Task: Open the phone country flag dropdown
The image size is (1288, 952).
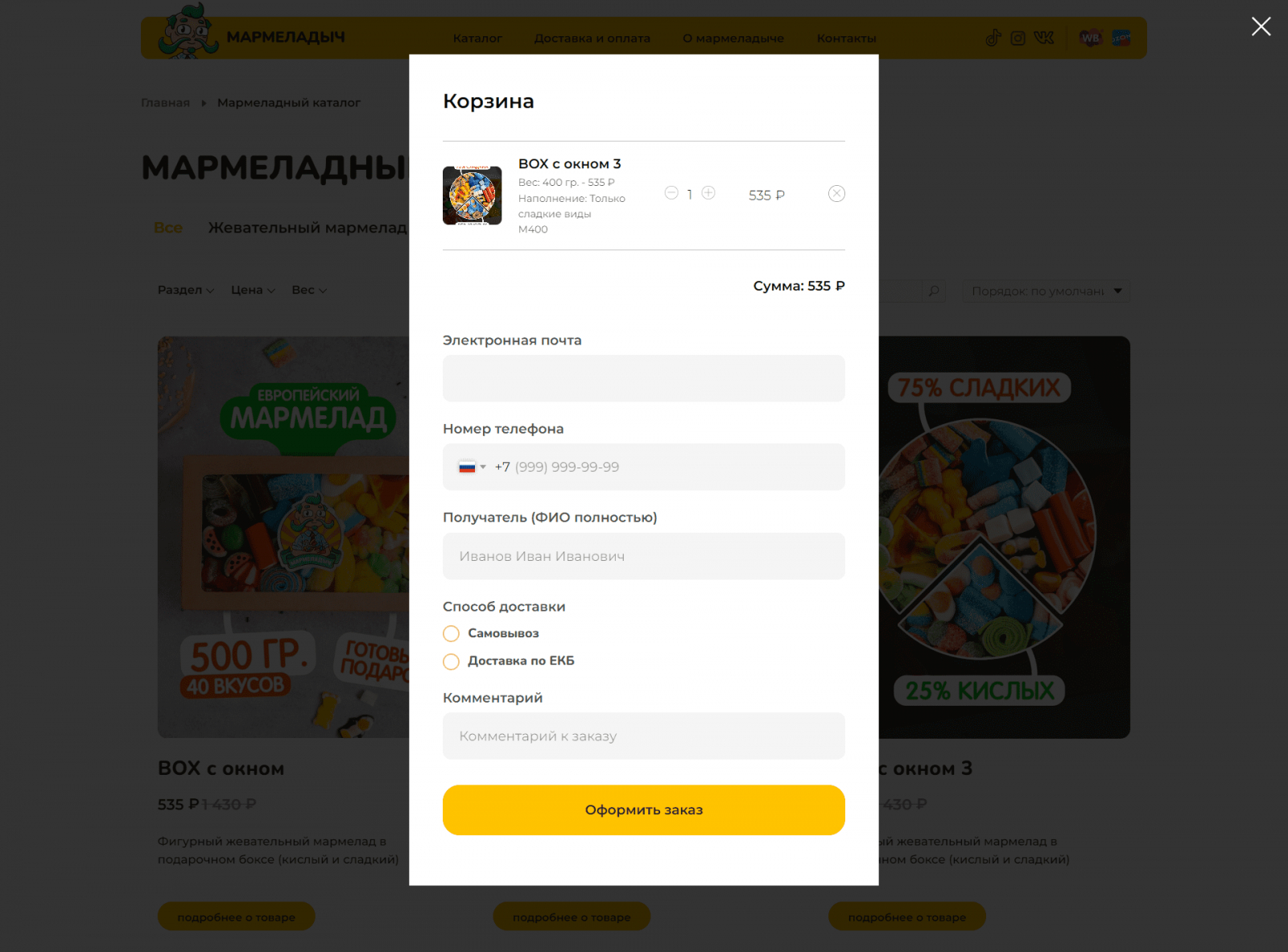Action: (472, 467)
